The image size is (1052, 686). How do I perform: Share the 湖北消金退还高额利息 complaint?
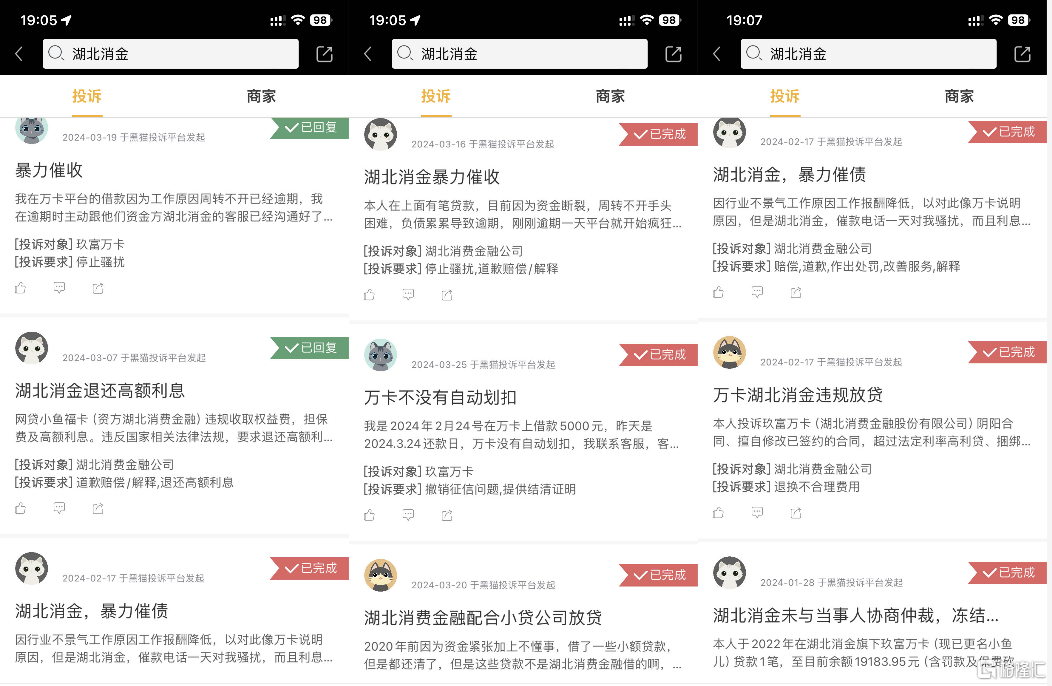point(98,508)
